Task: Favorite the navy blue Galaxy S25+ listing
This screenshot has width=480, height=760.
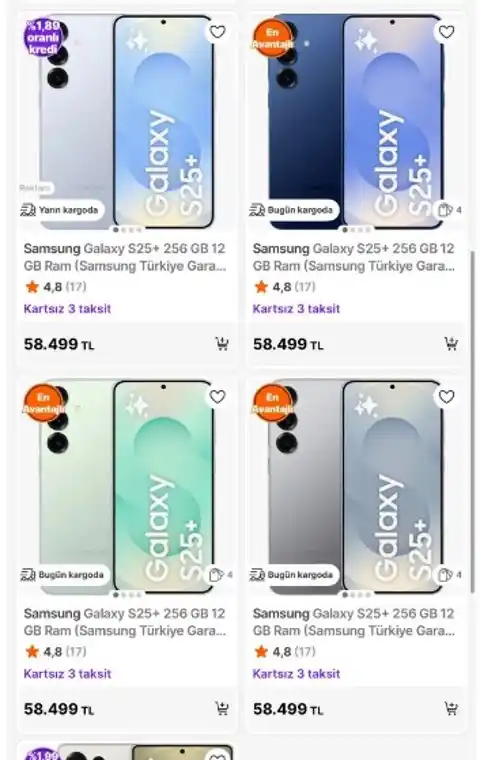Action: point(446,32)
